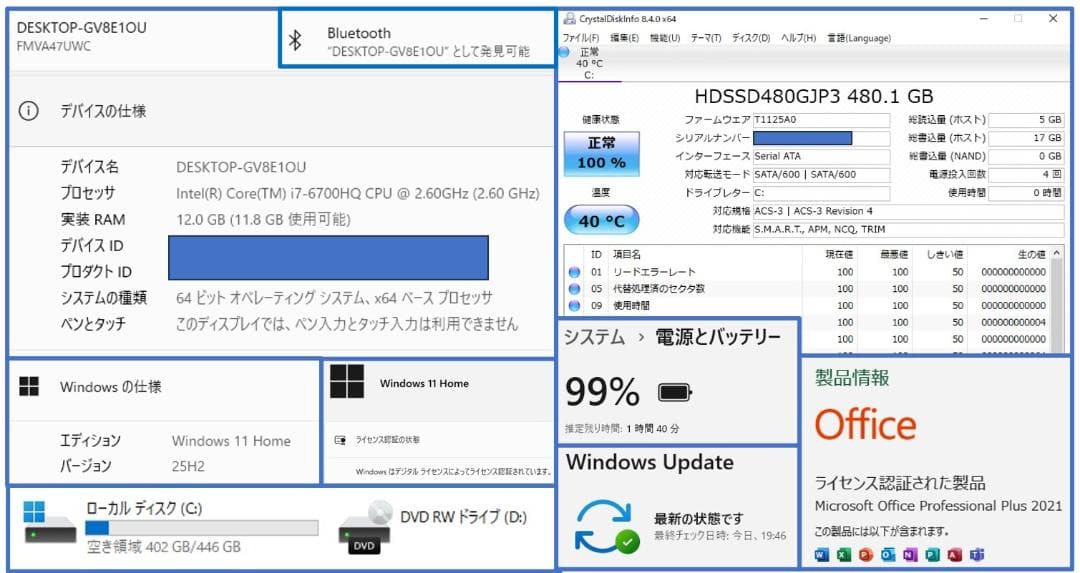The width and height of the screenshot is (1080, 573).
Task: Open the ディスク(D) menu in CrystalDiskInfo
Action: pos(751,38)
